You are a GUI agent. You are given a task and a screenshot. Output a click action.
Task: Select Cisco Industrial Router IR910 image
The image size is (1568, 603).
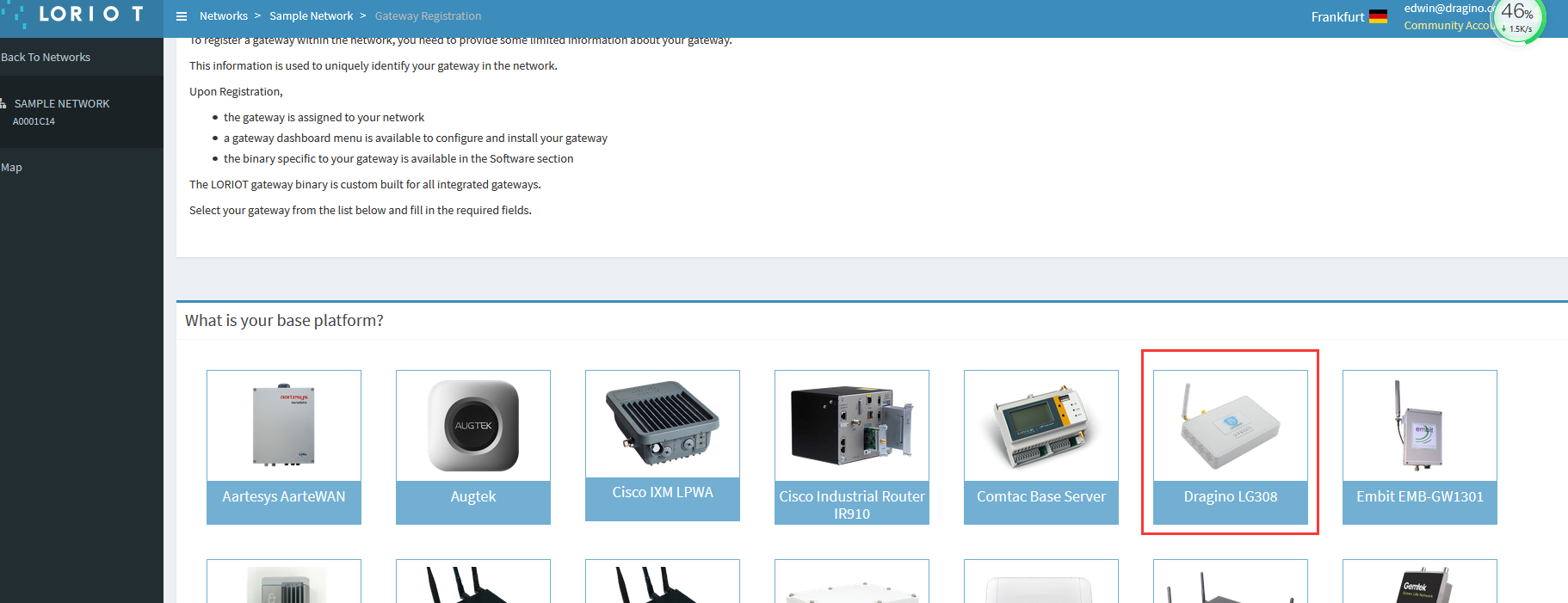pyautogui.click(x=852, y=426)
